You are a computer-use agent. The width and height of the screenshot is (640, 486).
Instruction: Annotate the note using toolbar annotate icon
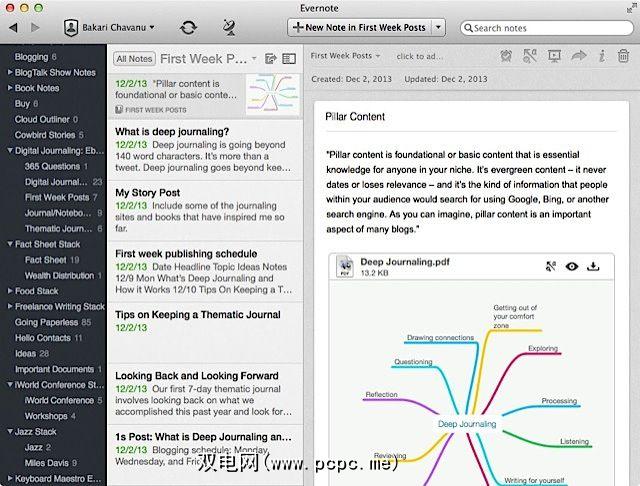coord(530,56)
